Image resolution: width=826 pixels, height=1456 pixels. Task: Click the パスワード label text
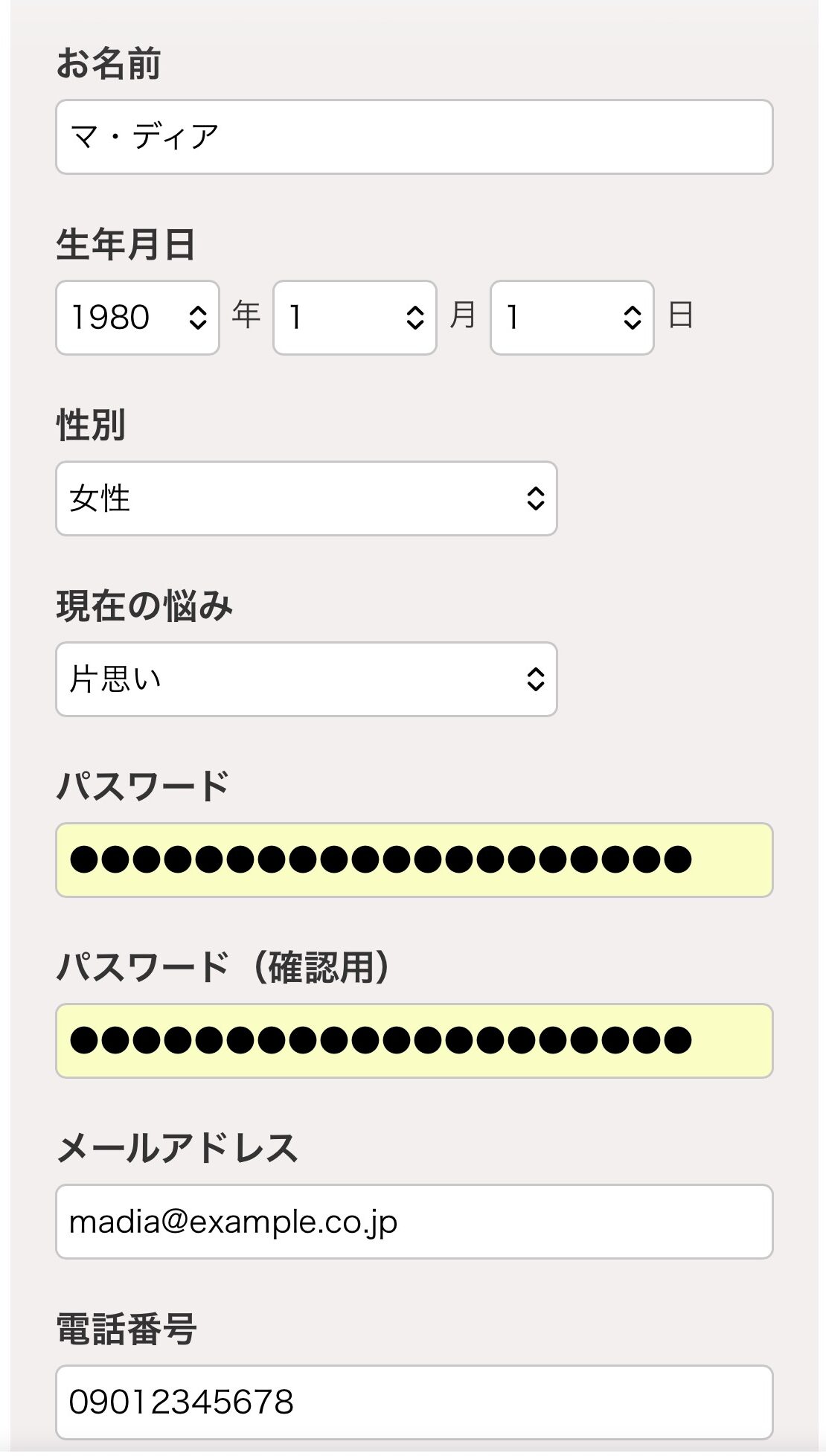143,786
